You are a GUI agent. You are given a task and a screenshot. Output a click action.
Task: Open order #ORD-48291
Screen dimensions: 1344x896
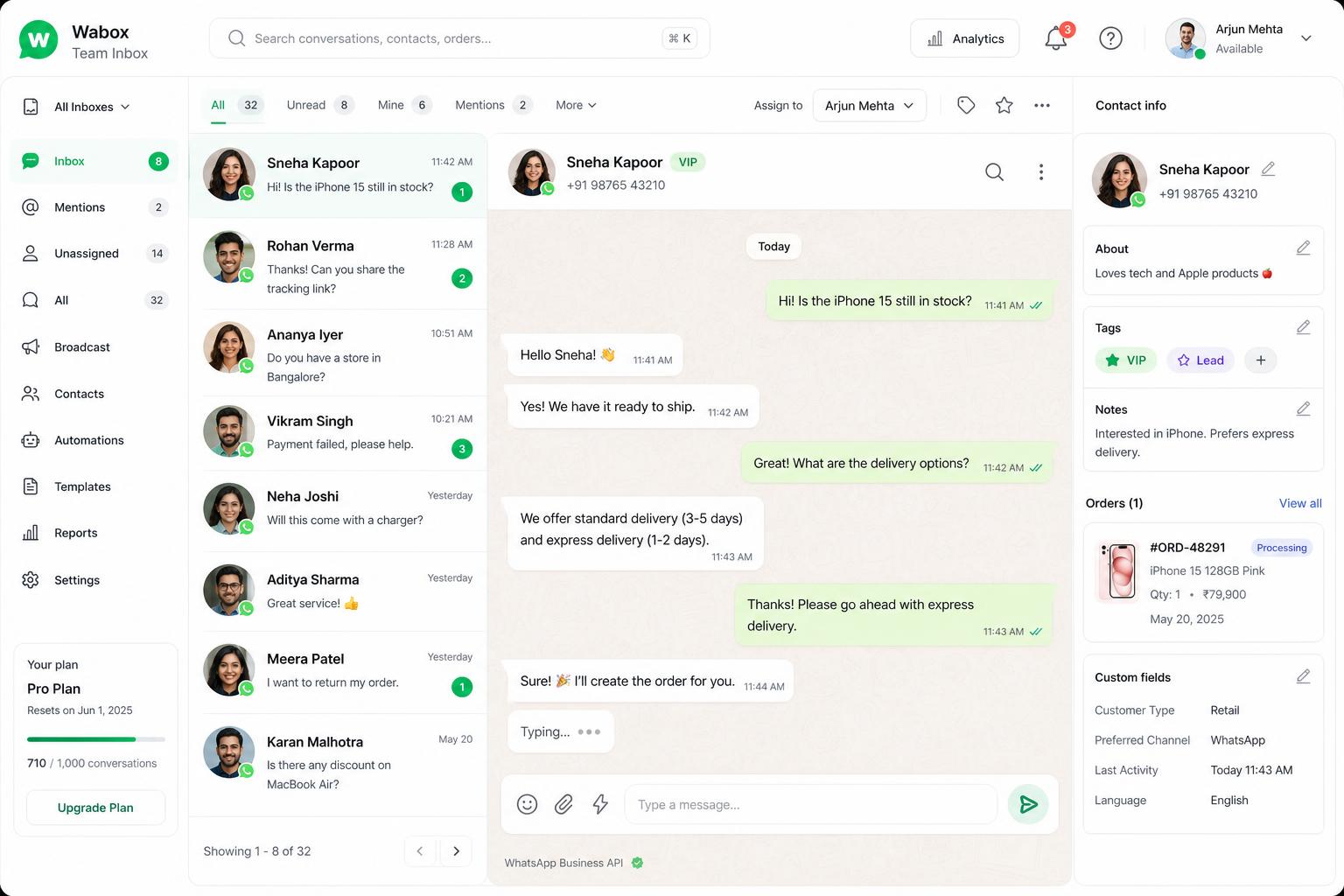tap(1203, 584)
